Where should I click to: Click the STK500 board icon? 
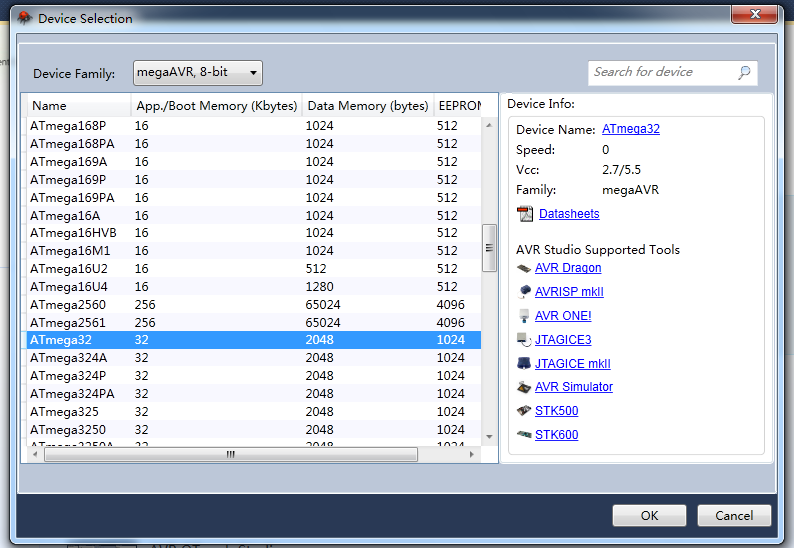click(x=524, y=411)
